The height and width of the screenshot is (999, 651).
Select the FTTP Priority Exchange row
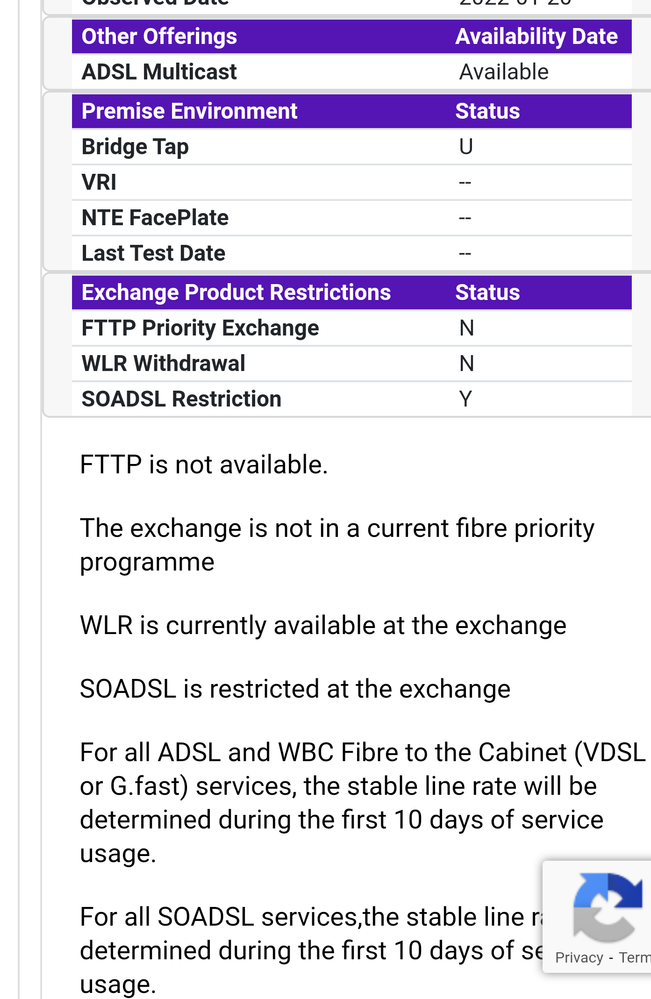click(x=352, y=328)
